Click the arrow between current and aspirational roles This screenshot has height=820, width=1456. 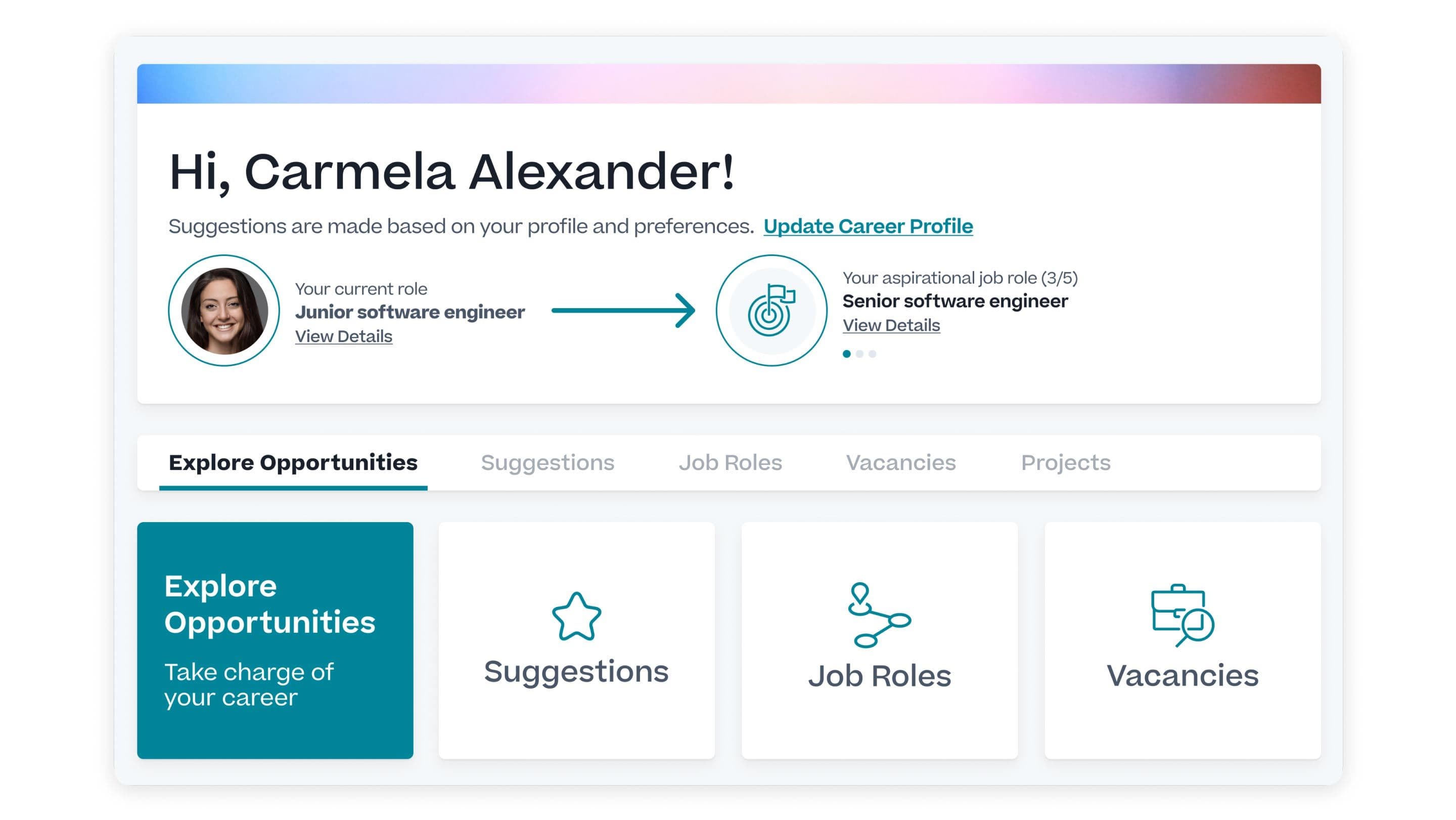(623, 310)
